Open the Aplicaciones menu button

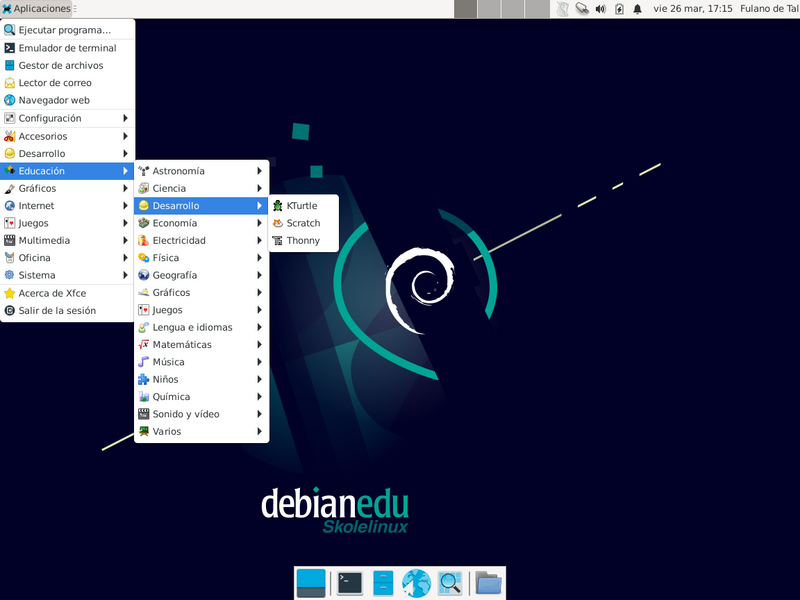[37, 9]
